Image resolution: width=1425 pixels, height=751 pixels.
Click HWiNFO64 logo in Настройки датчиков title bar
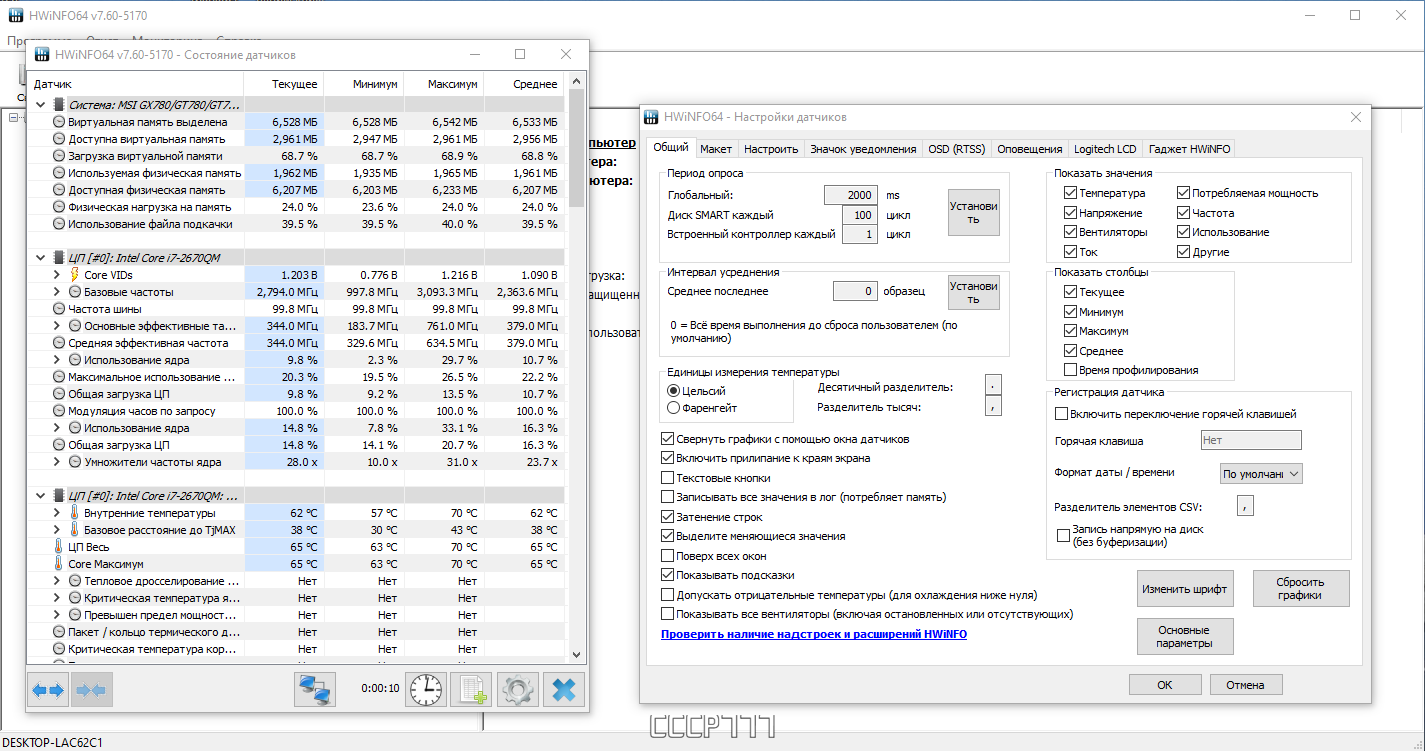[651, 117]
